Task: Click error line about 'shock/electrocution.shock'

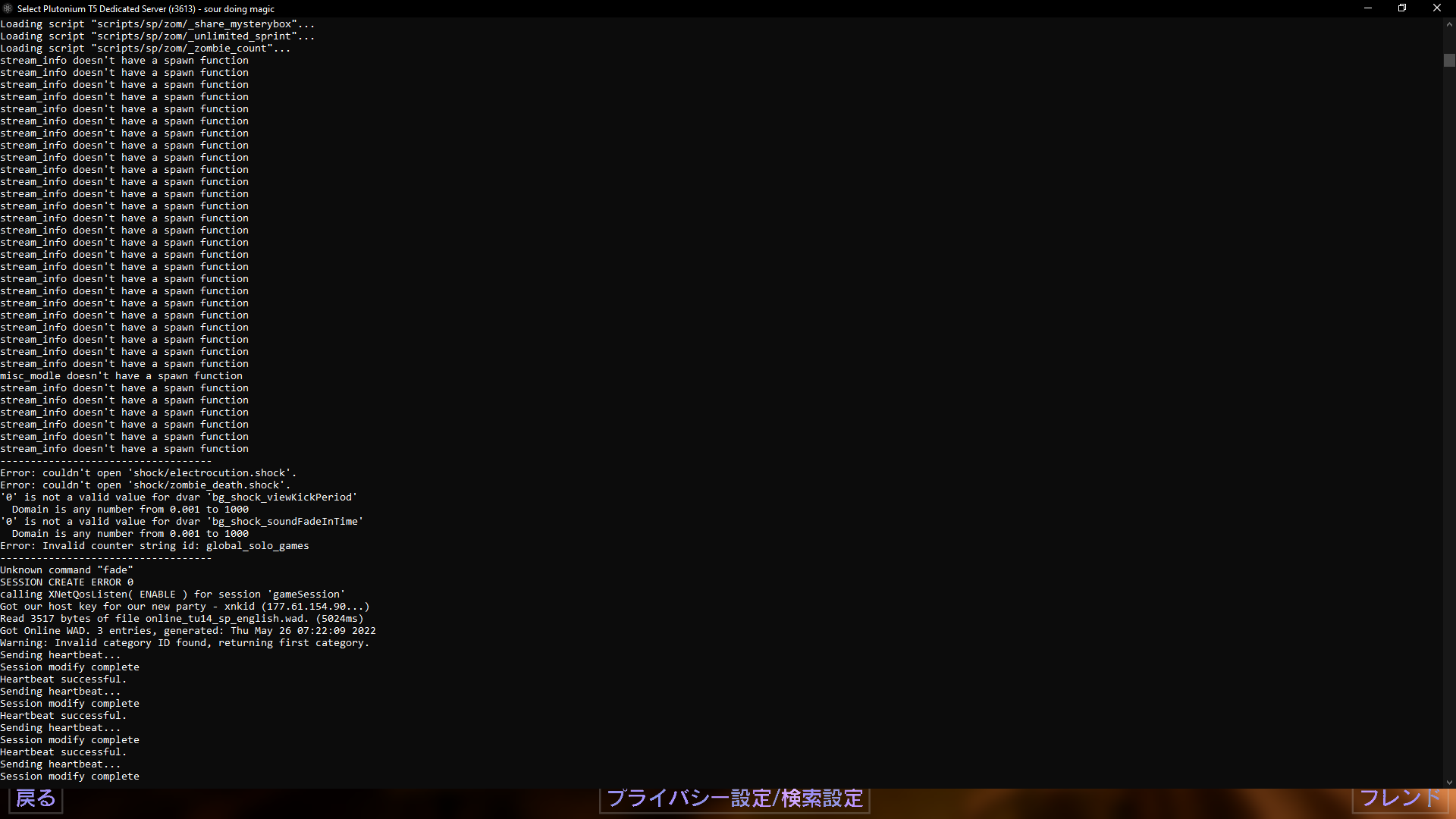Action: click(148, 473)
